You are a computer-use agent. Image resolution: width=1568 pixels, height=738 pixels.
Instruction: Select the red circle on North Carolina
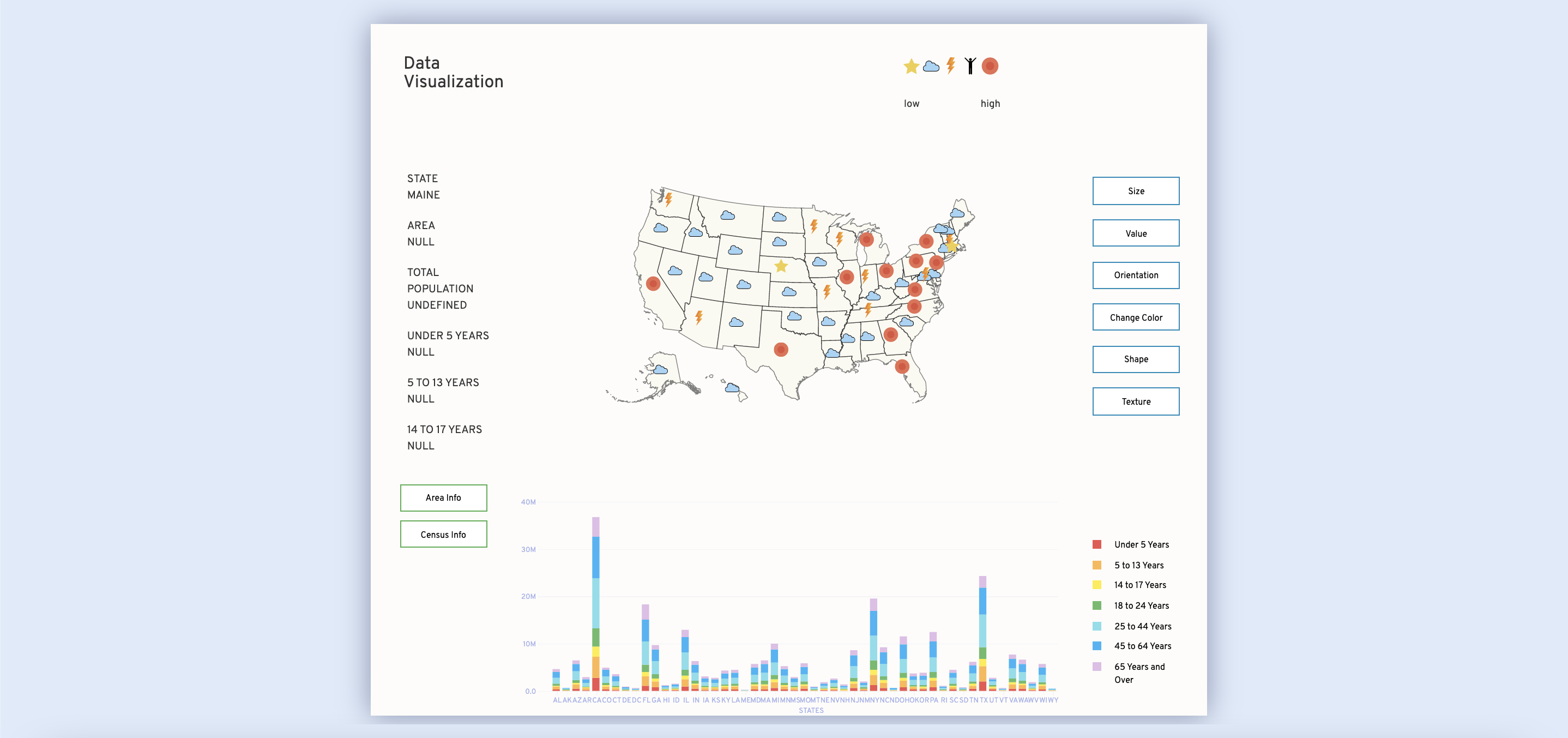[914, 307]
